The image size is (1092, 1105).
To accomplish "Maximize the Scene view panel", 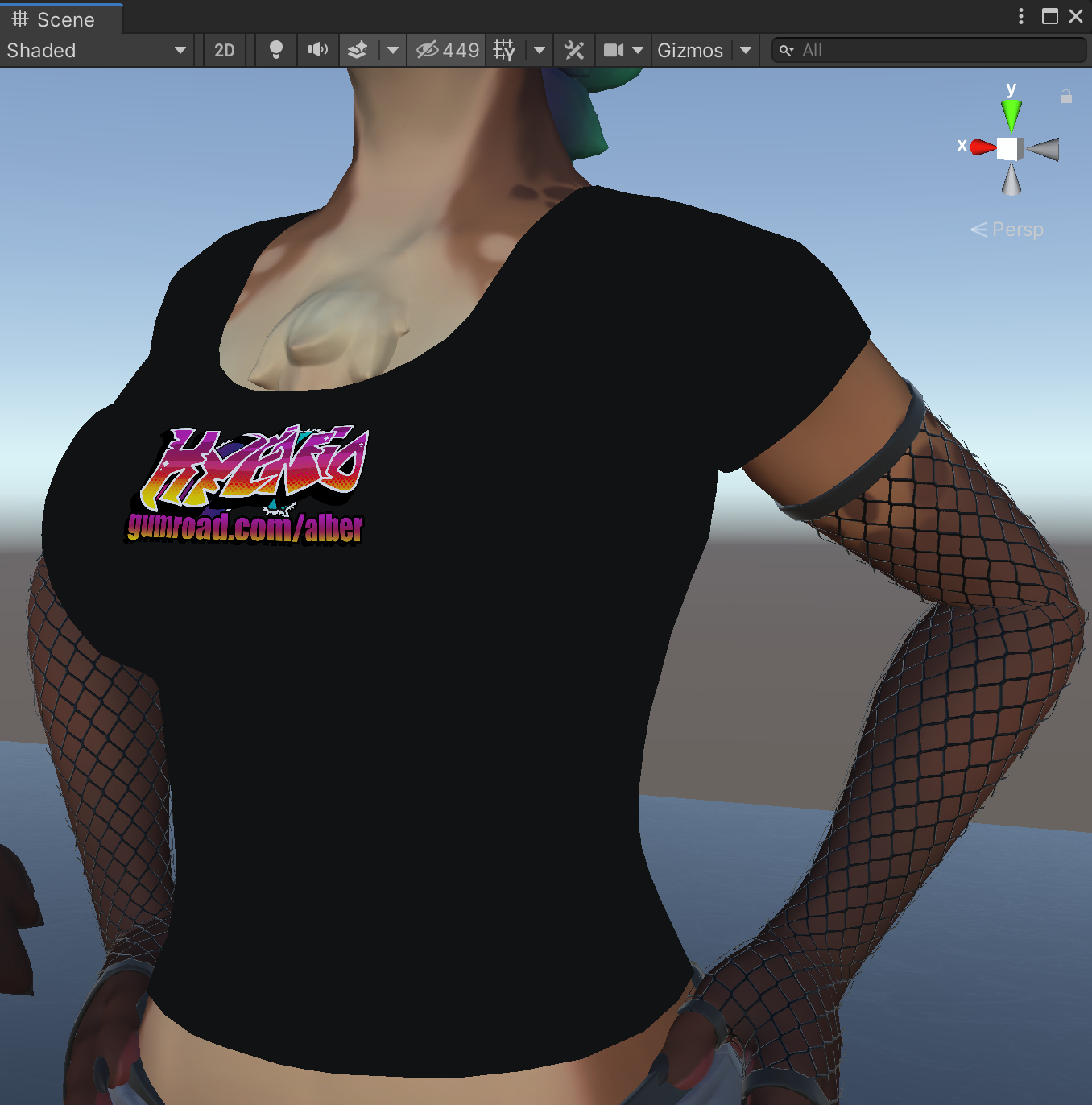I will coord(1050,16).
